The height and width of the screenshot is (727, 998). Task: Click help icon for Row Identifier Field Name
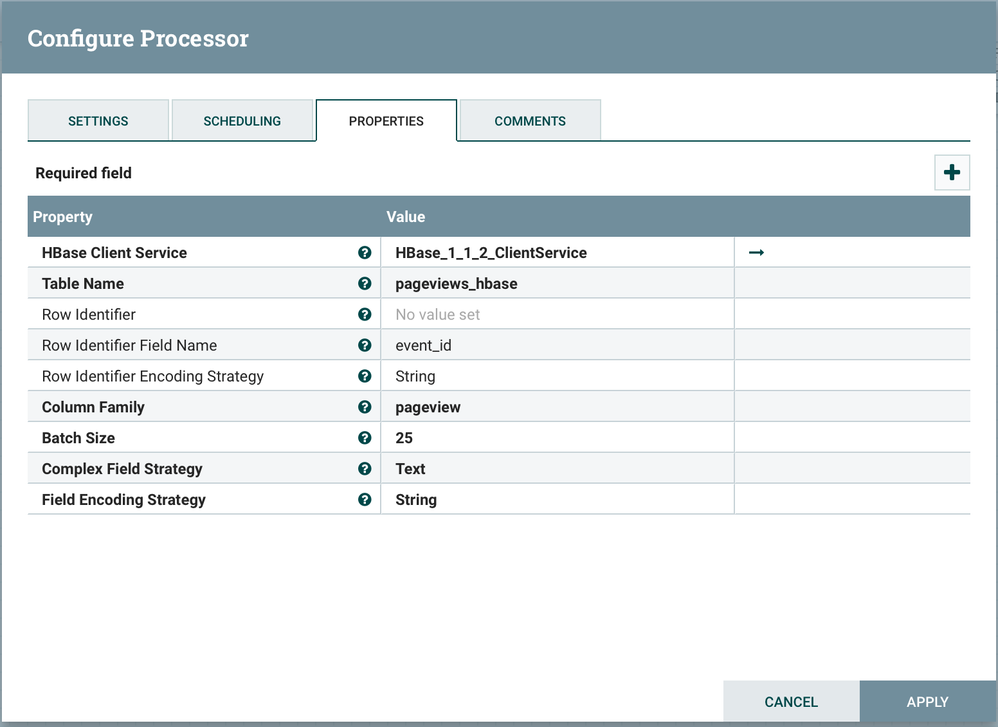click(x=365, y=346)
